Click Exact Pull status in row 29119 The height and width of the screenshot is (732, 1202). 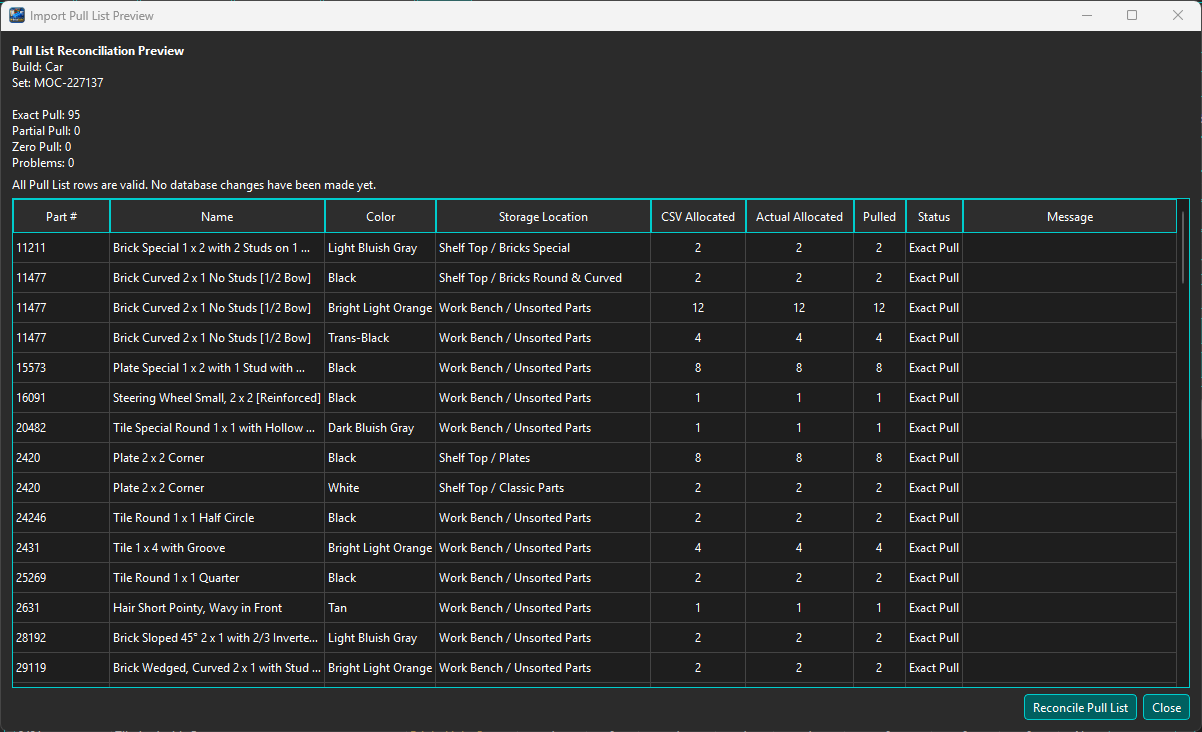(934, 668)
